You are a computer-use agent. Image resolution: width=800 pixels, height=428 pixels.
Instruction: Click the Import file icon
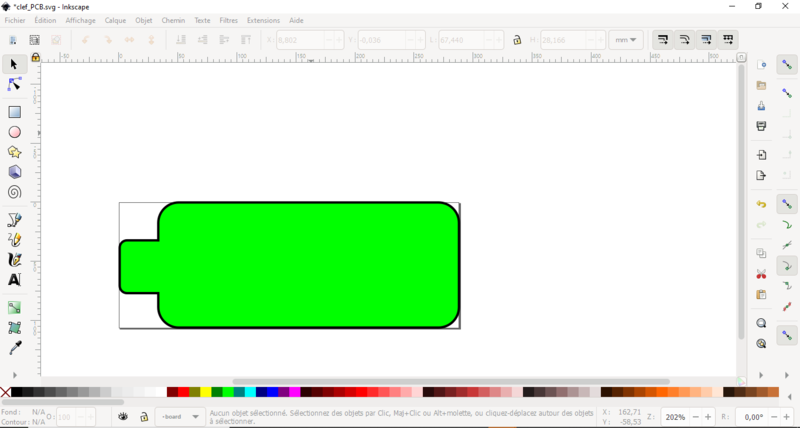pyautogui.click(x=761, y=155)
